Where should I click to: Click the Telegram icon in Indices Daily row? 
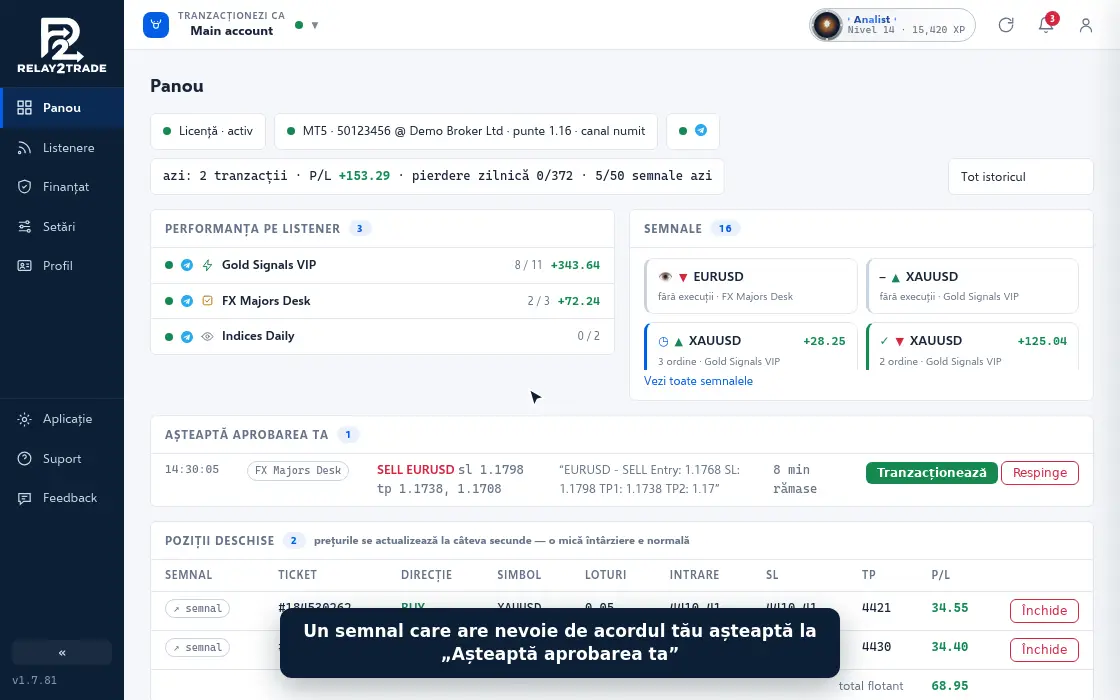[x=186, y=336]
